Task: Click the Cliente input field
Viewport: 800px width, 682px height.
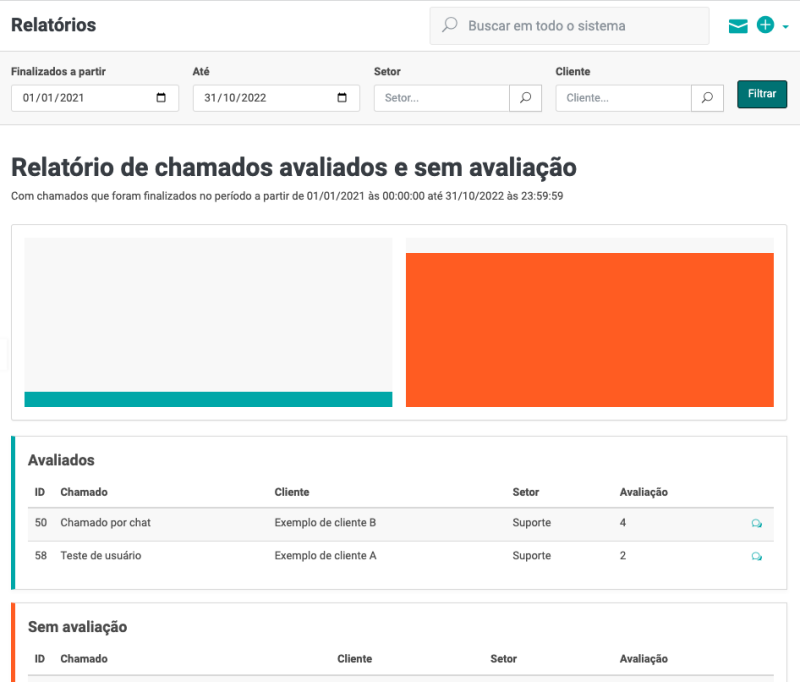Action: point(624,98)
